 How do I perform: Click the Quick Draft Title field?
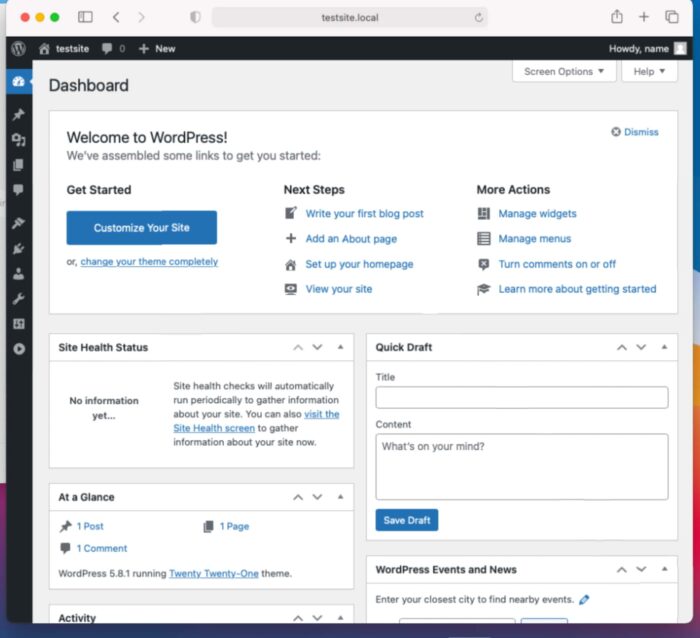tap(521, 398)
